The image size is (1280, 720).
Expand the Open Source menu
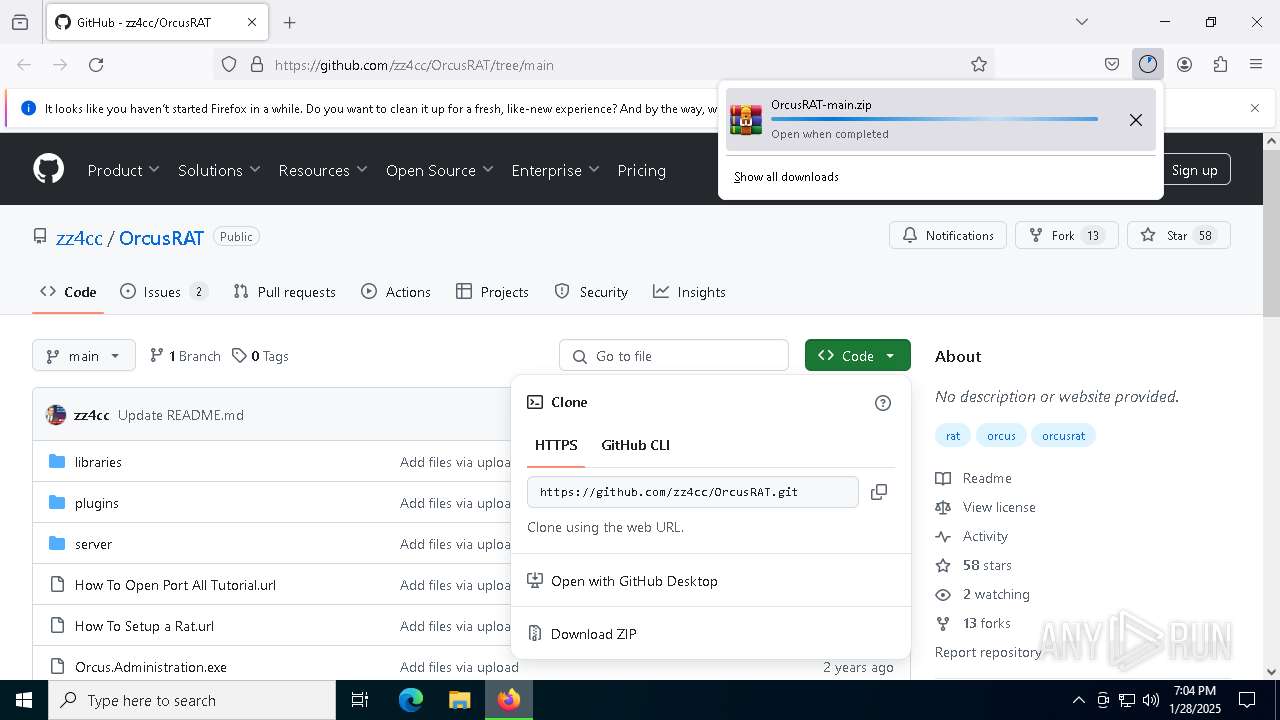pos(440,170)
